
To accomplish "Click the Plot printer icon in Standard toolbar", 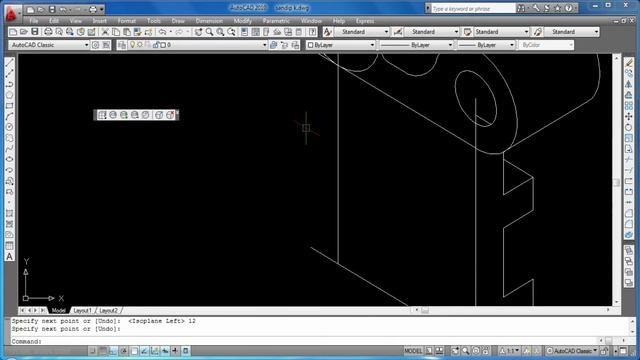I will 48,32.
